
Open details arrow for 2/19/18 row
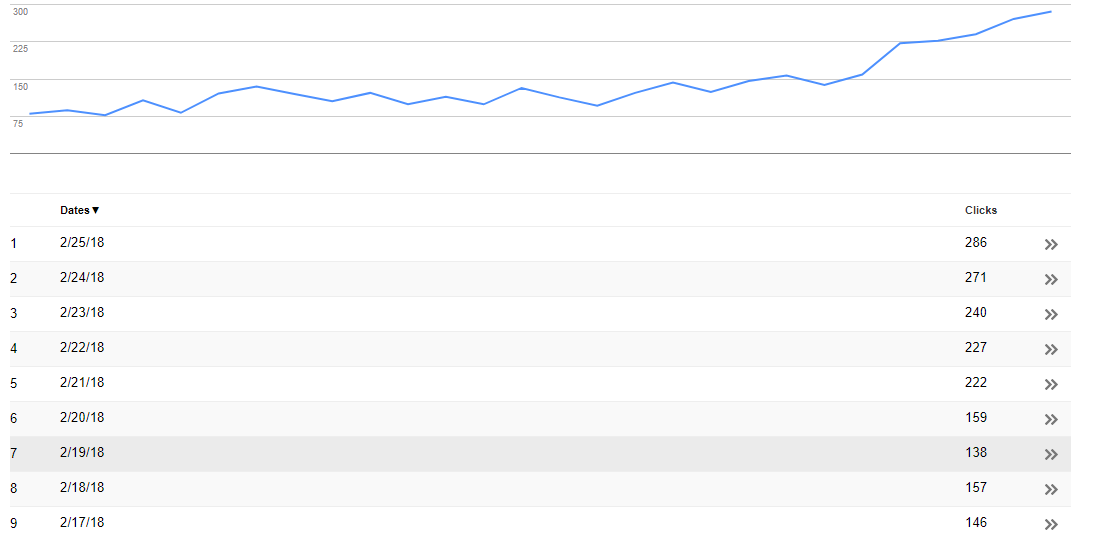click(1051, 454)
